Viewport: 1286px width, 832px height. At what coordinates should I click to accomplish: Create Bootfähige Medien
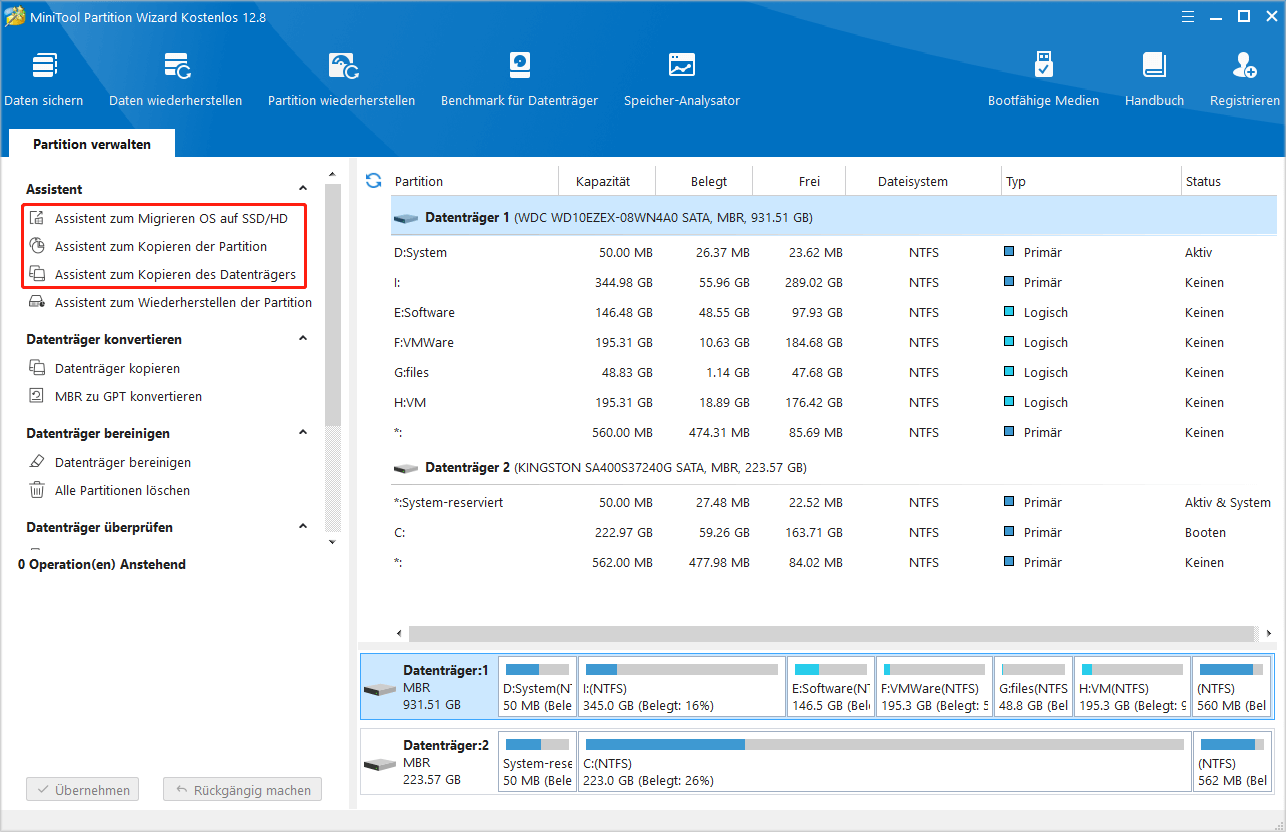click(1043, 79)
